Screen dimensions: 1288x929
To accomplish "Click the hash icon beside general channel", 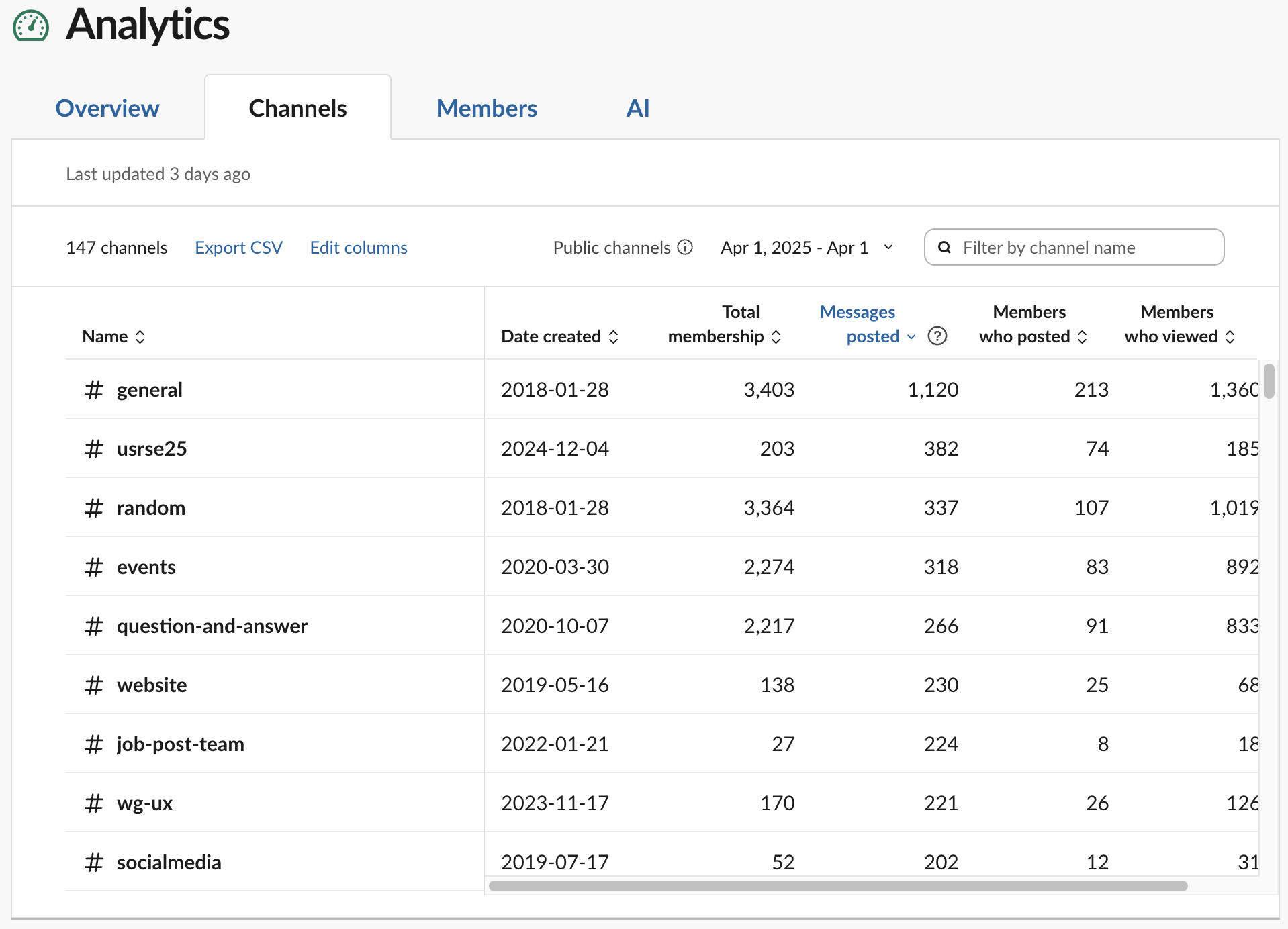I will pos(94,389).
